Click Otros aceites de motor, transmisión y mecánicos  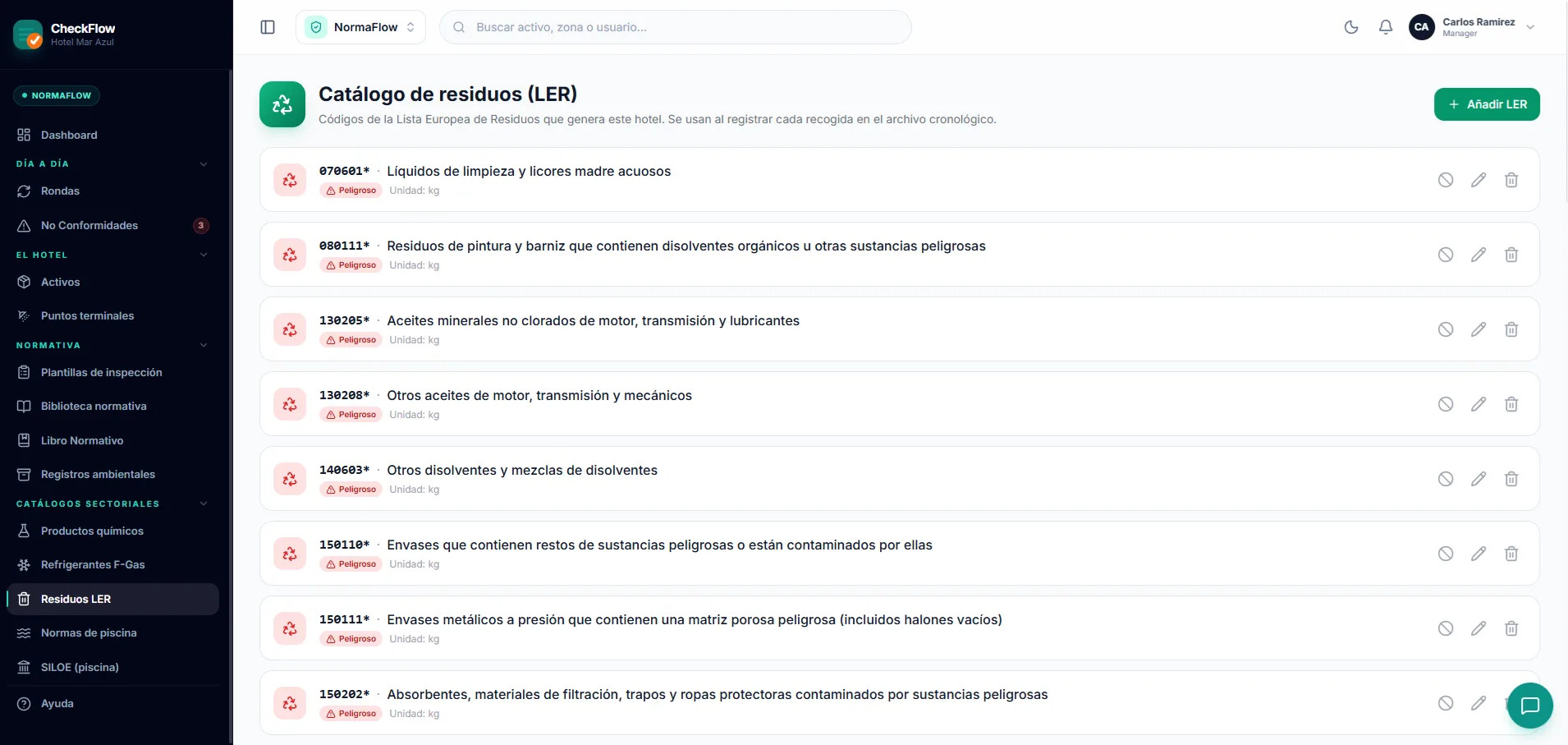539,395
